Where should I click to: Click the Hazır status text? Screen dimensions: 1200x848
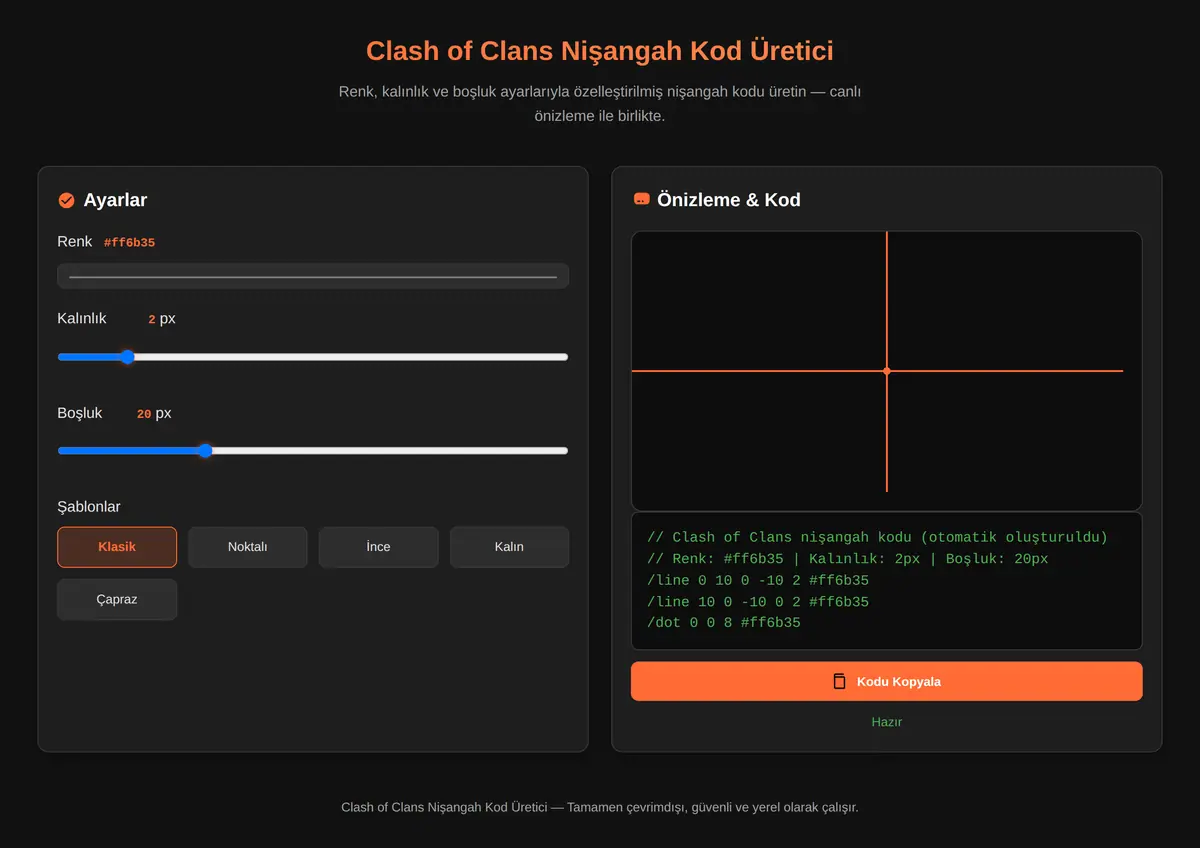tap(886, 722)
